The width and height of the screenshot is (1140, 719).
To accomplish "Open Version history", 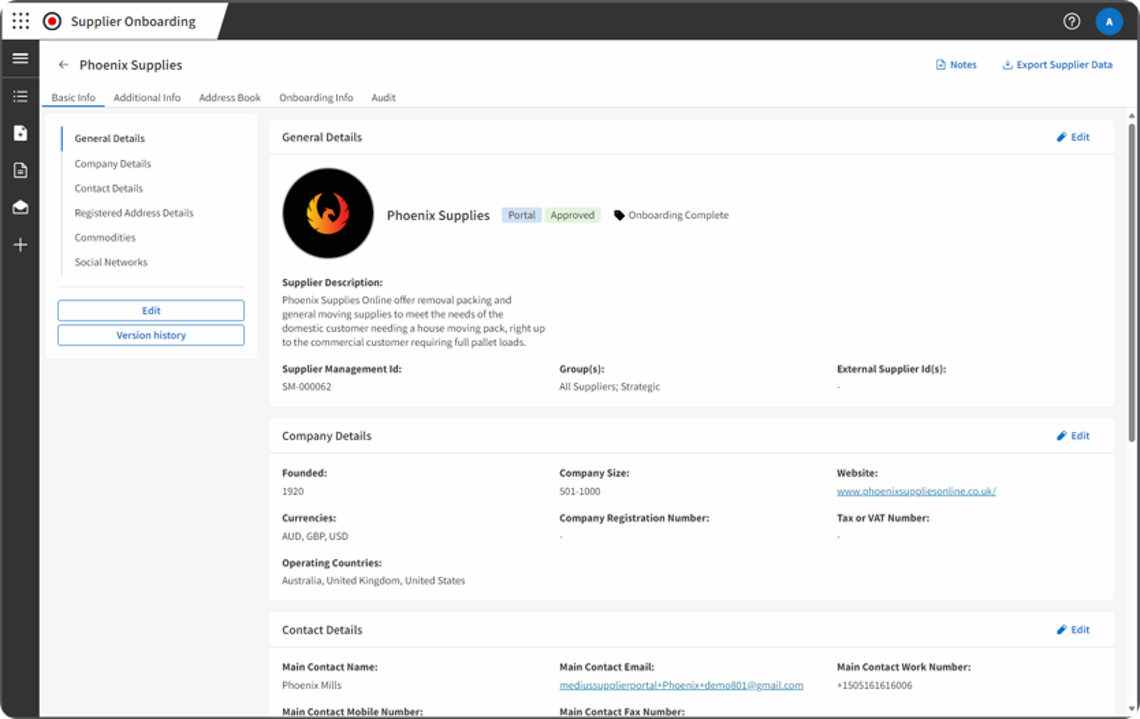I will tap(151, 335).
